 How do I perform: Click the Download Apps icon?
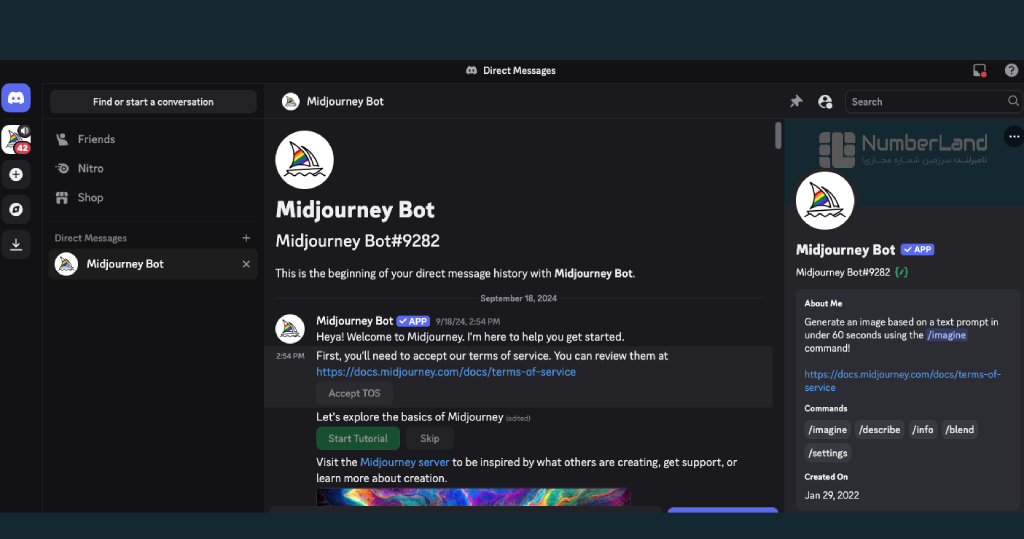[x=16, y=244]
